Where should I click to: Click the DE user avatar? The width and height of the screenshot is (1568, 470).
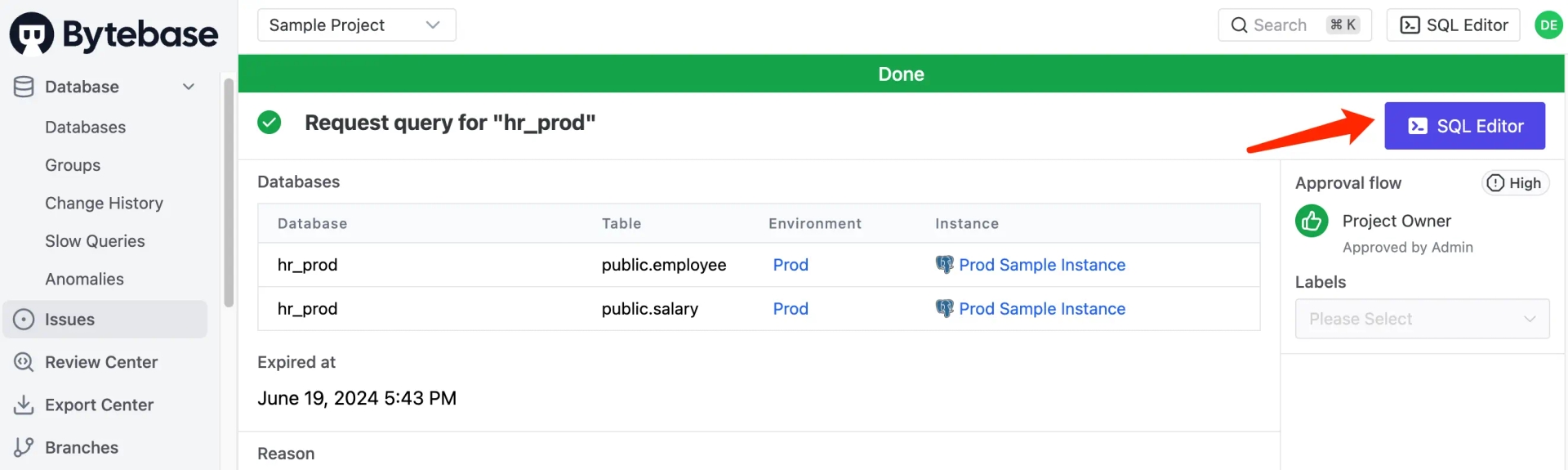point(1548,25)
